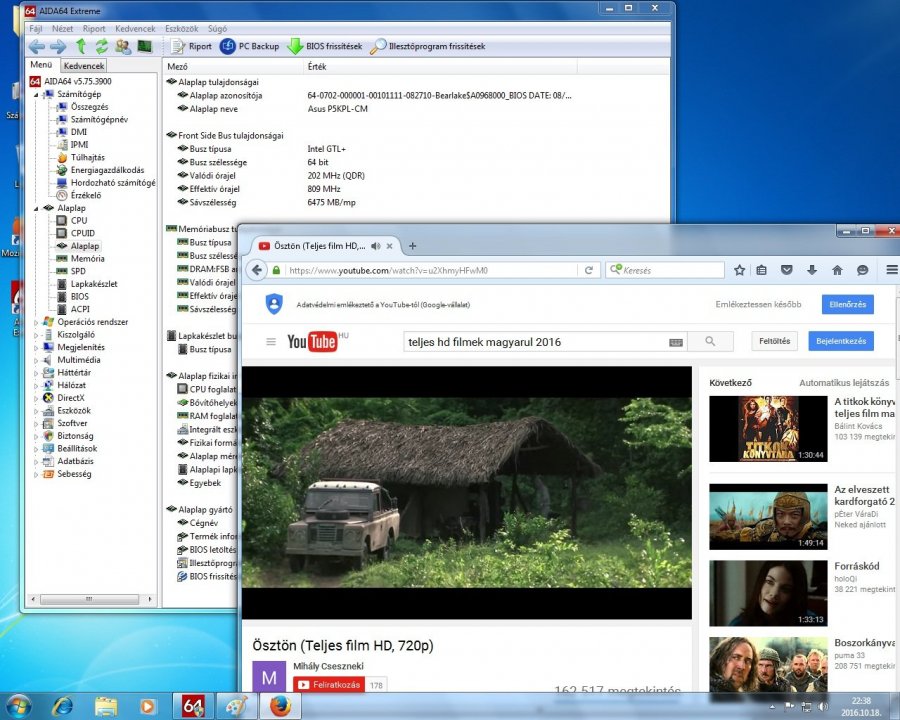Click the Firefox address bar URL
The height and width of the screenshot is (720, 900).
pos(389,270)
